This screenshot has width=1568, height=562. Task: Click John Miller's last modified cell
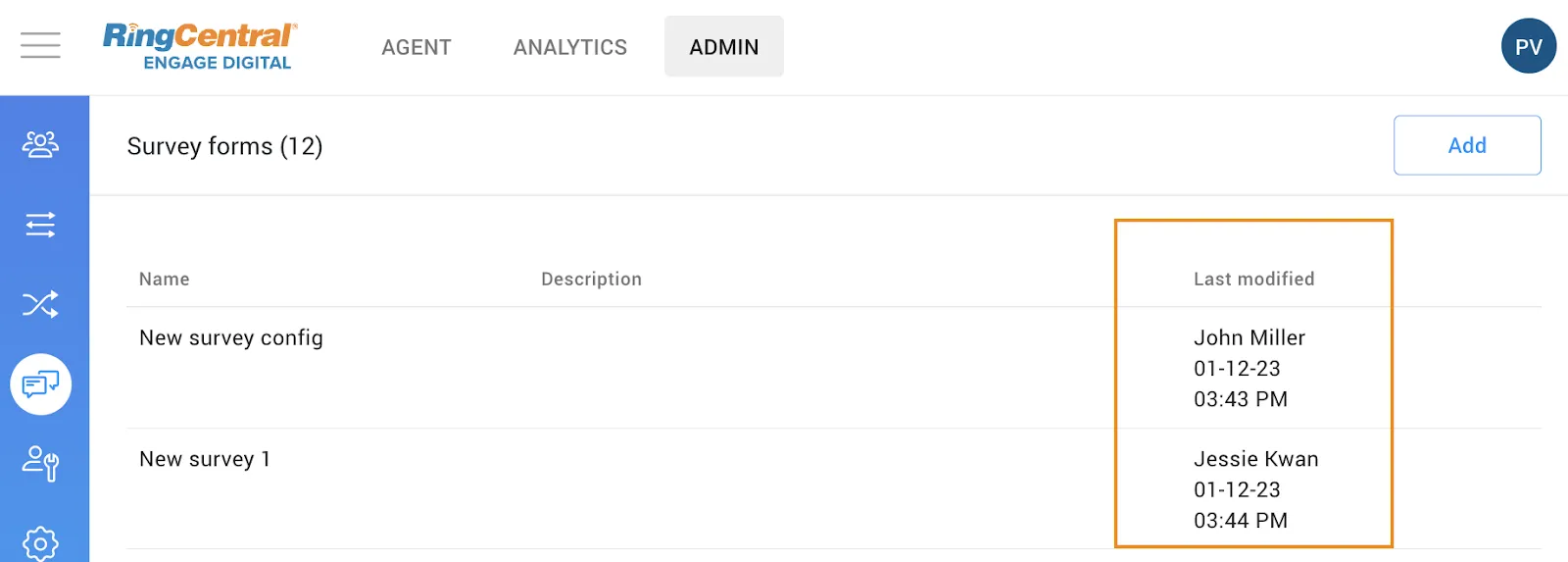coord(1249,368)
